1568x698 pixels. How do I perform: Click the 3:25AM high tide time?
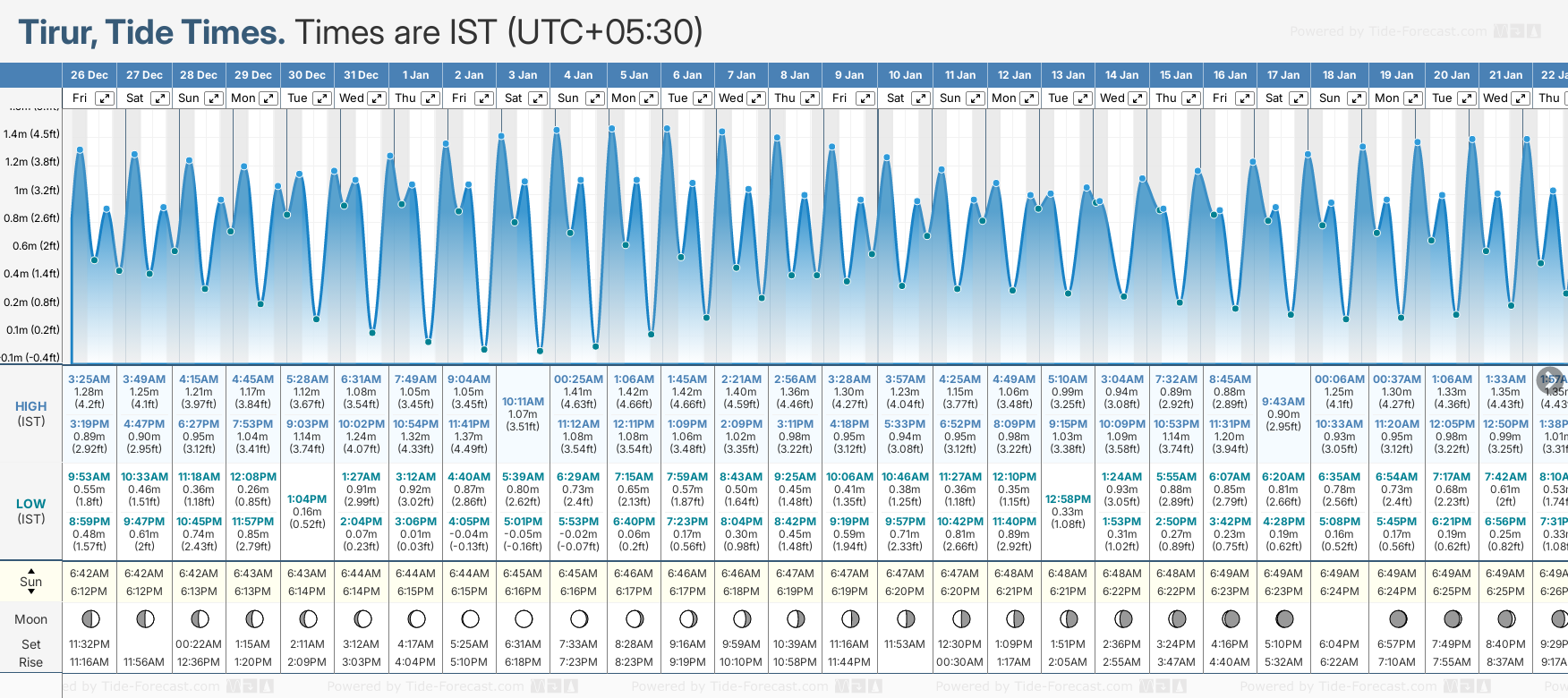point(89,379)
